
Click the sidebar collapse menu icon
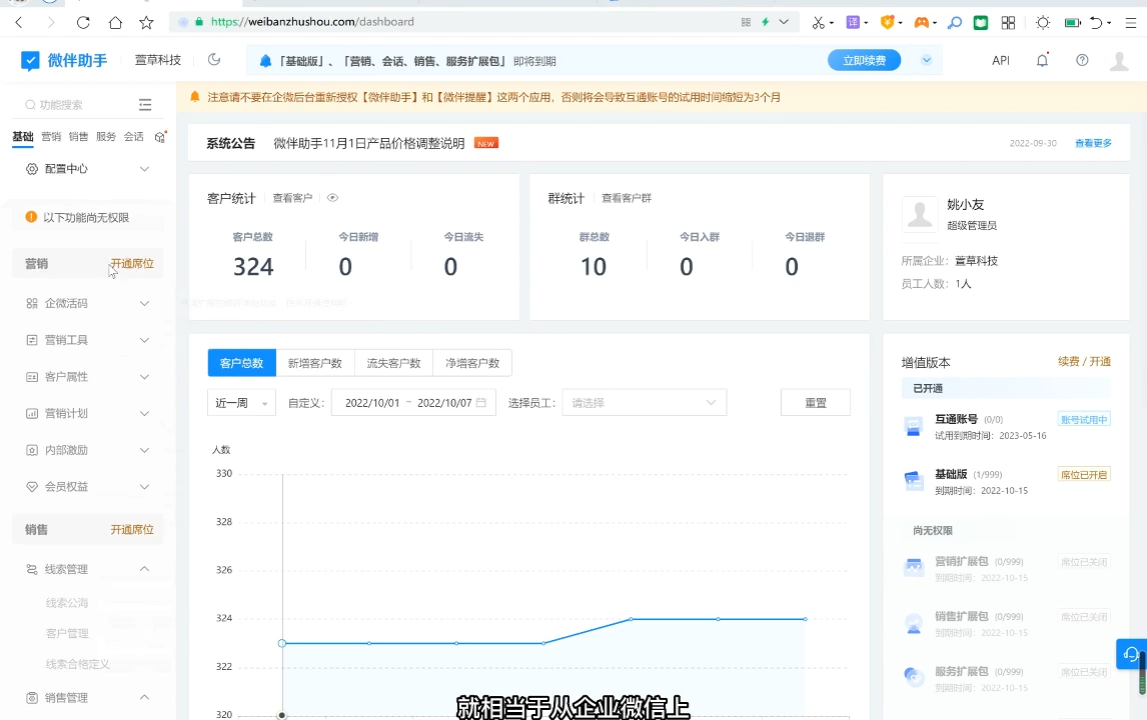pyautogui.click(x=145, y=105)
